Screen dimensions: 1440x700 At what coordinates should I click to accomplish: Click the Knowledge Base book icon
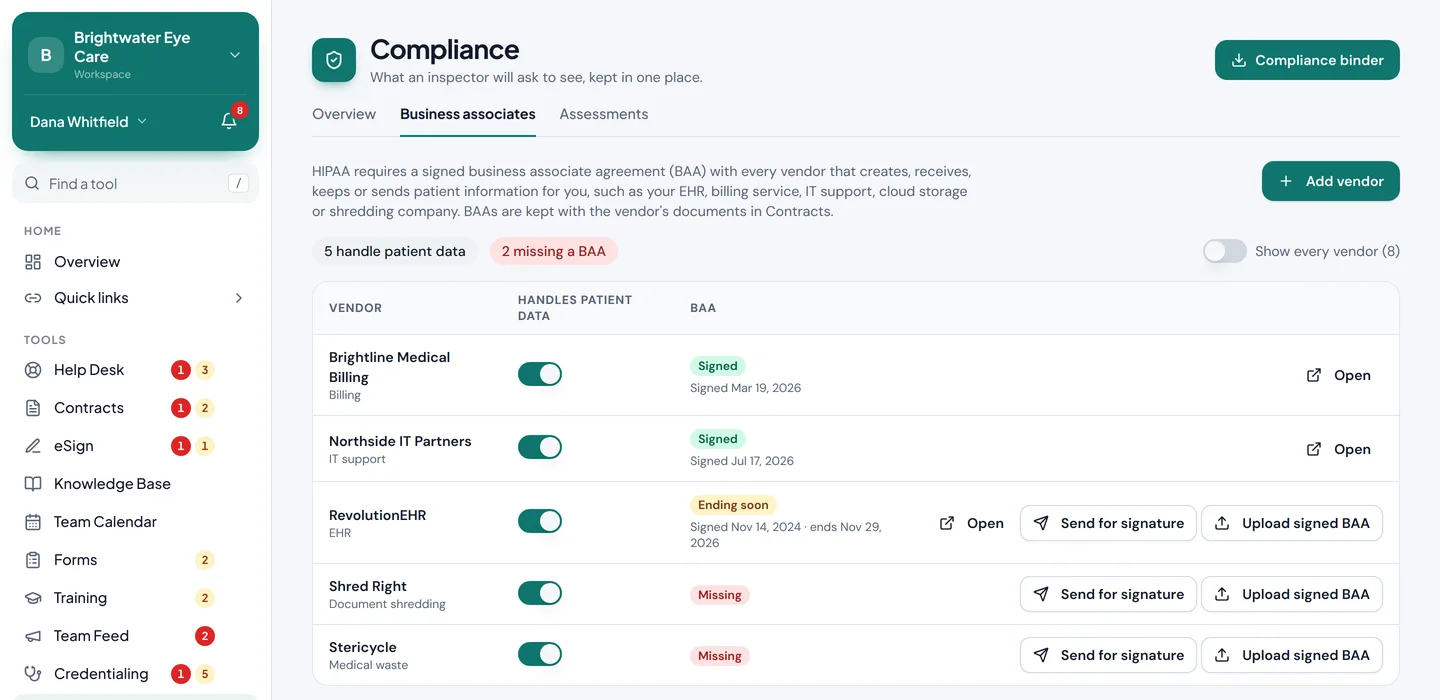[33, 484]
